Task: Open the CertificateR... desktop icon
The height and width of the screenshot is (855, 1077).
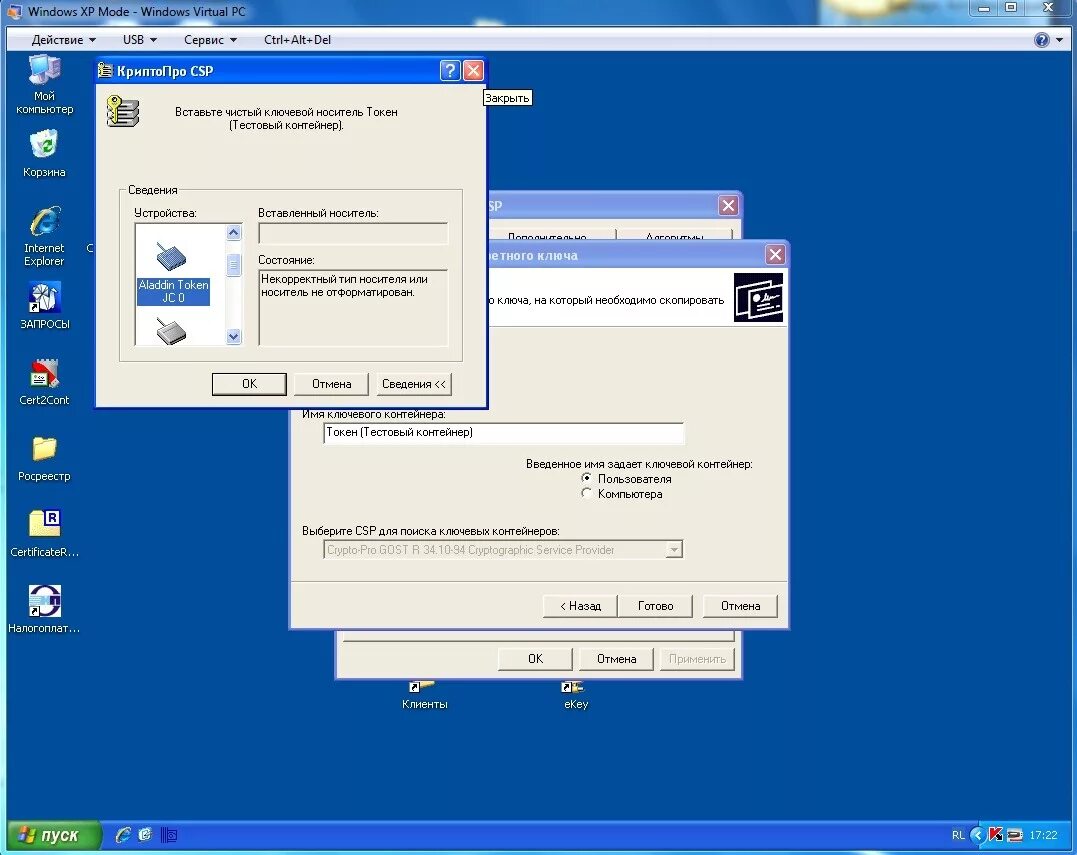Action: click(45, 534)
